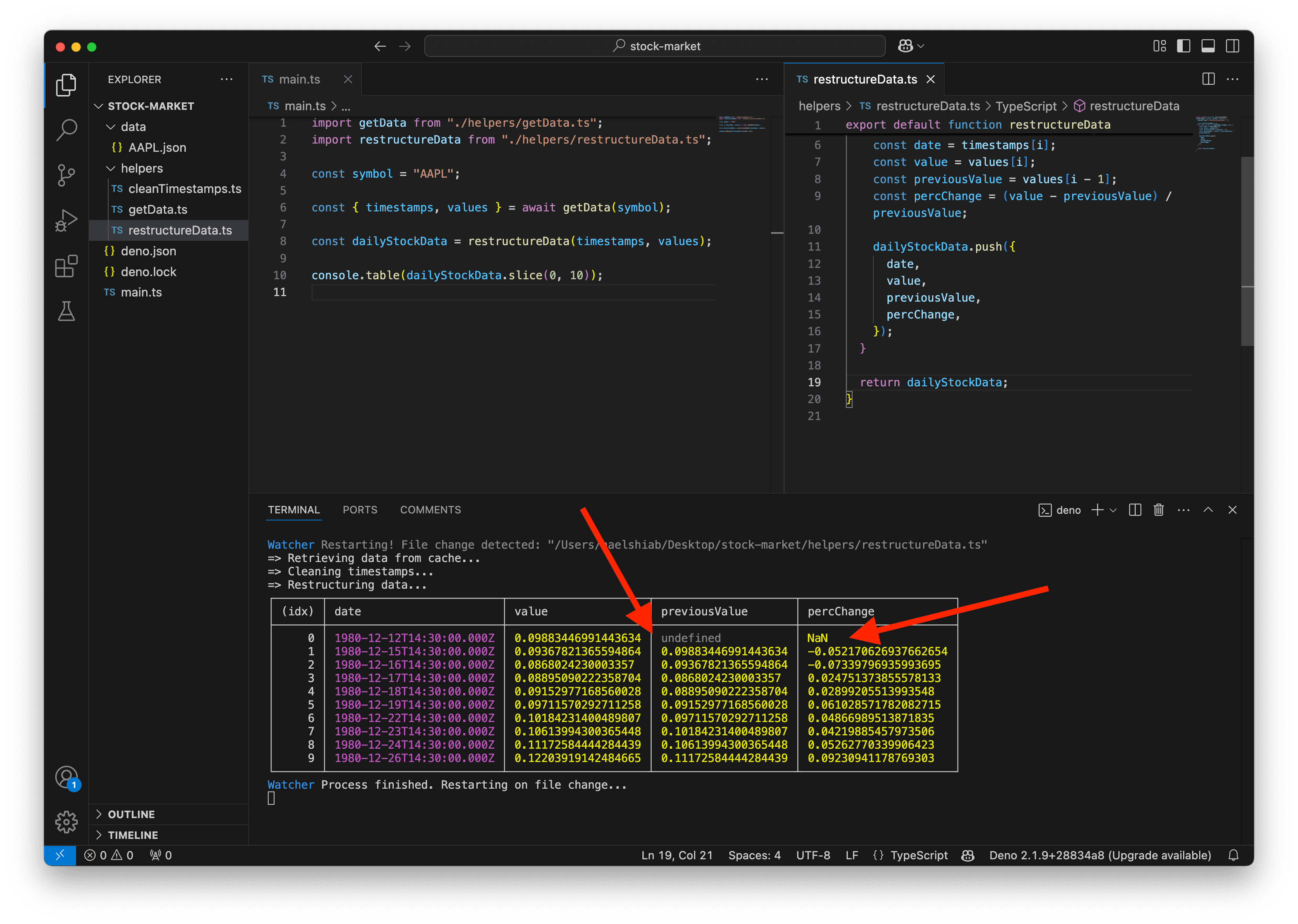Open the Extensions view
The width and height of the screenshot is (1298, 924).
tap(66, 266)
